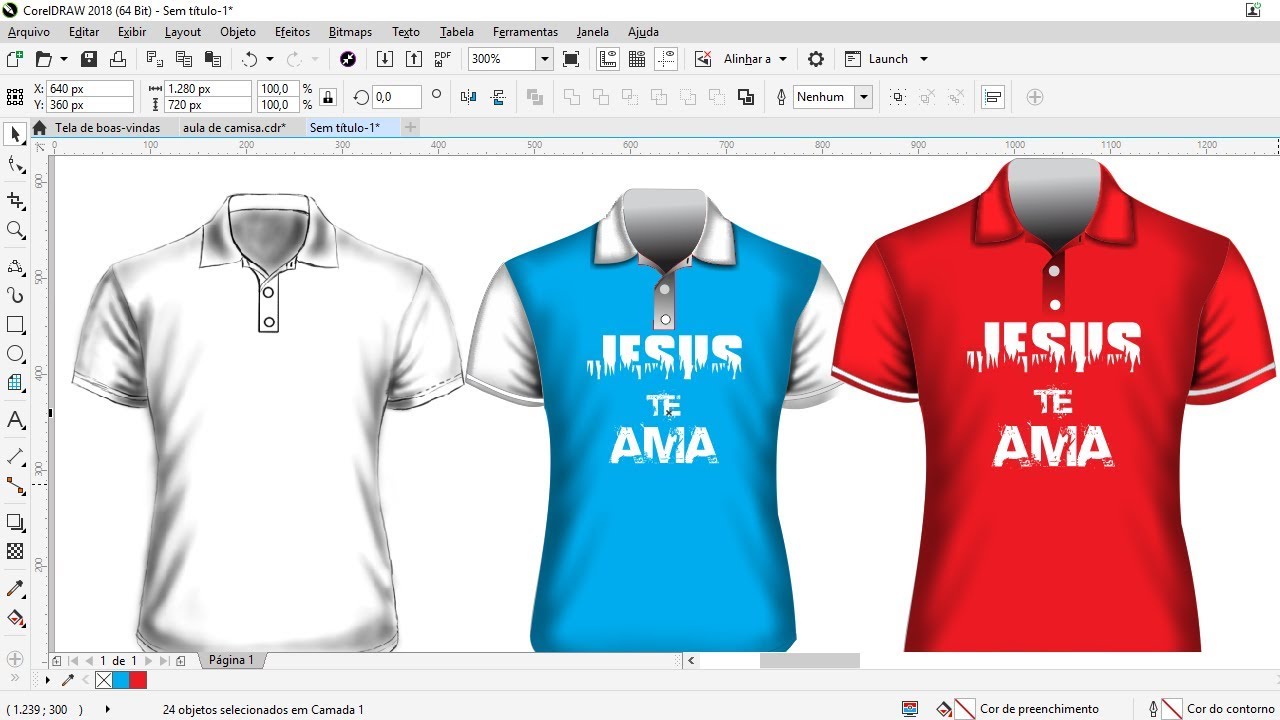Copy selection to clipboard
1280x720 pixels.
click(184, 59)
